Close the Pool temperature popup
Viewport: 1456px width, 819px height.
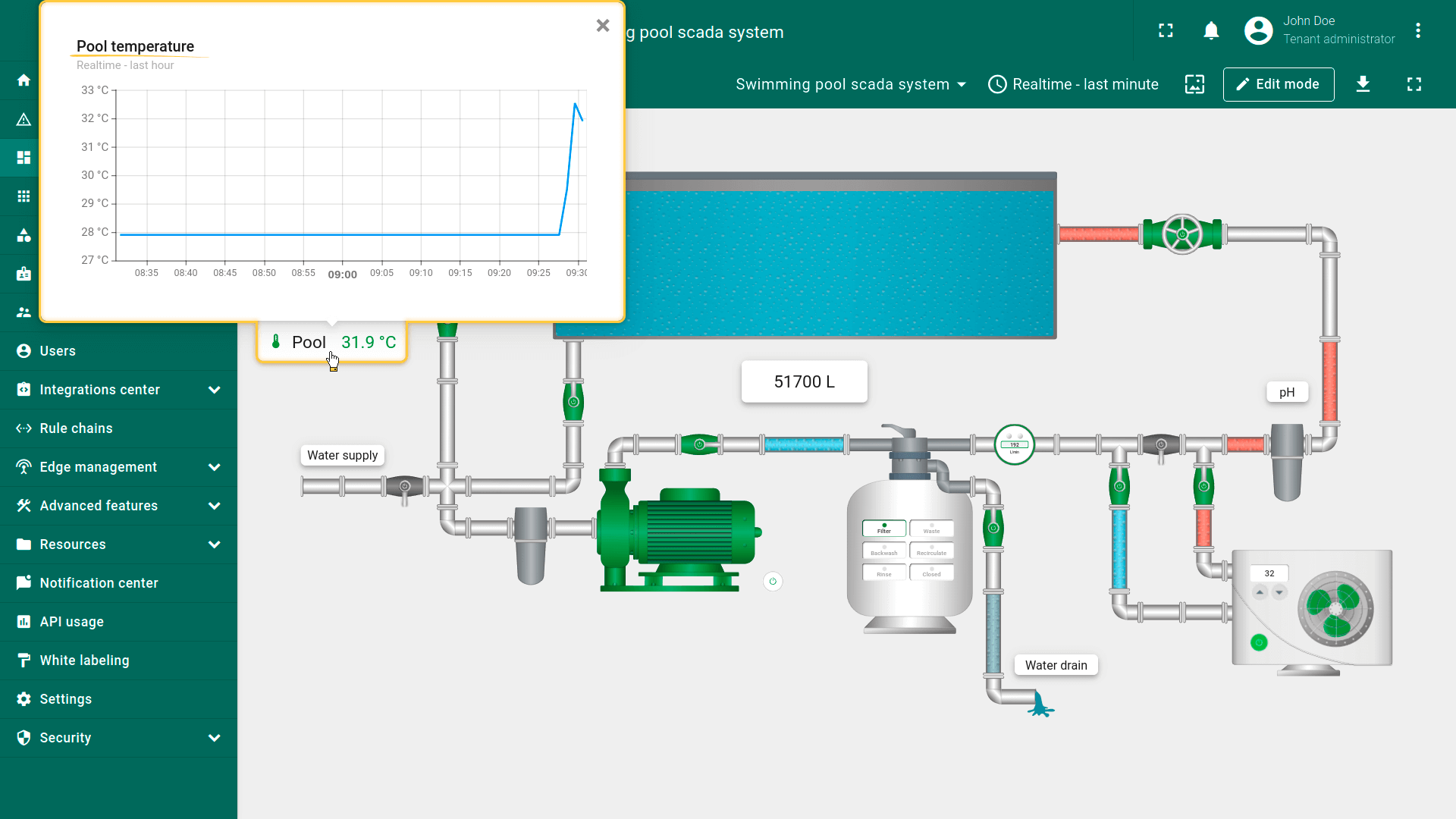tap(603, 26)
